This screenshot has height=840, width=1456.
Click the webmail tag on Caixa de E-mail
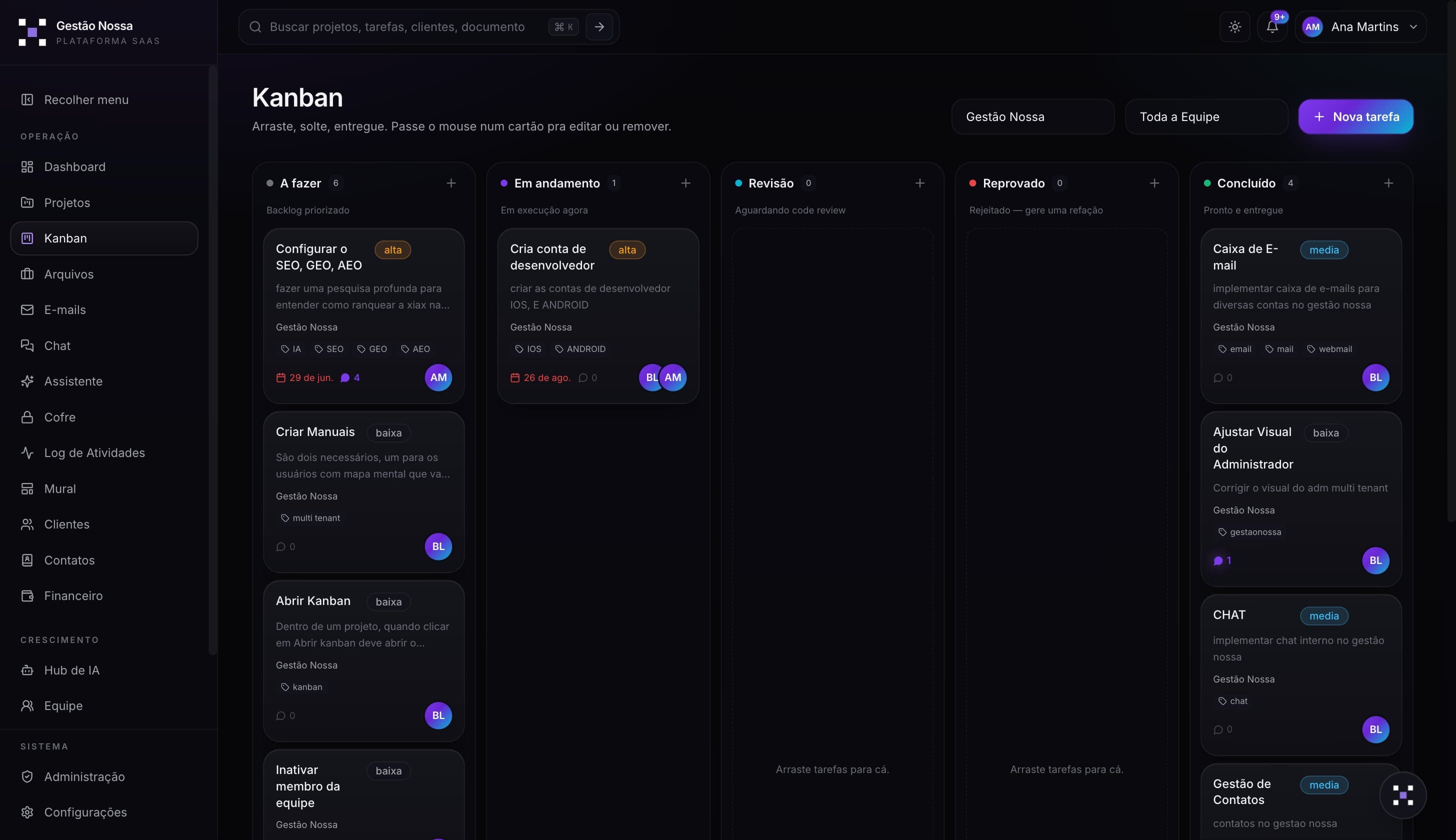click(1329, 349)
